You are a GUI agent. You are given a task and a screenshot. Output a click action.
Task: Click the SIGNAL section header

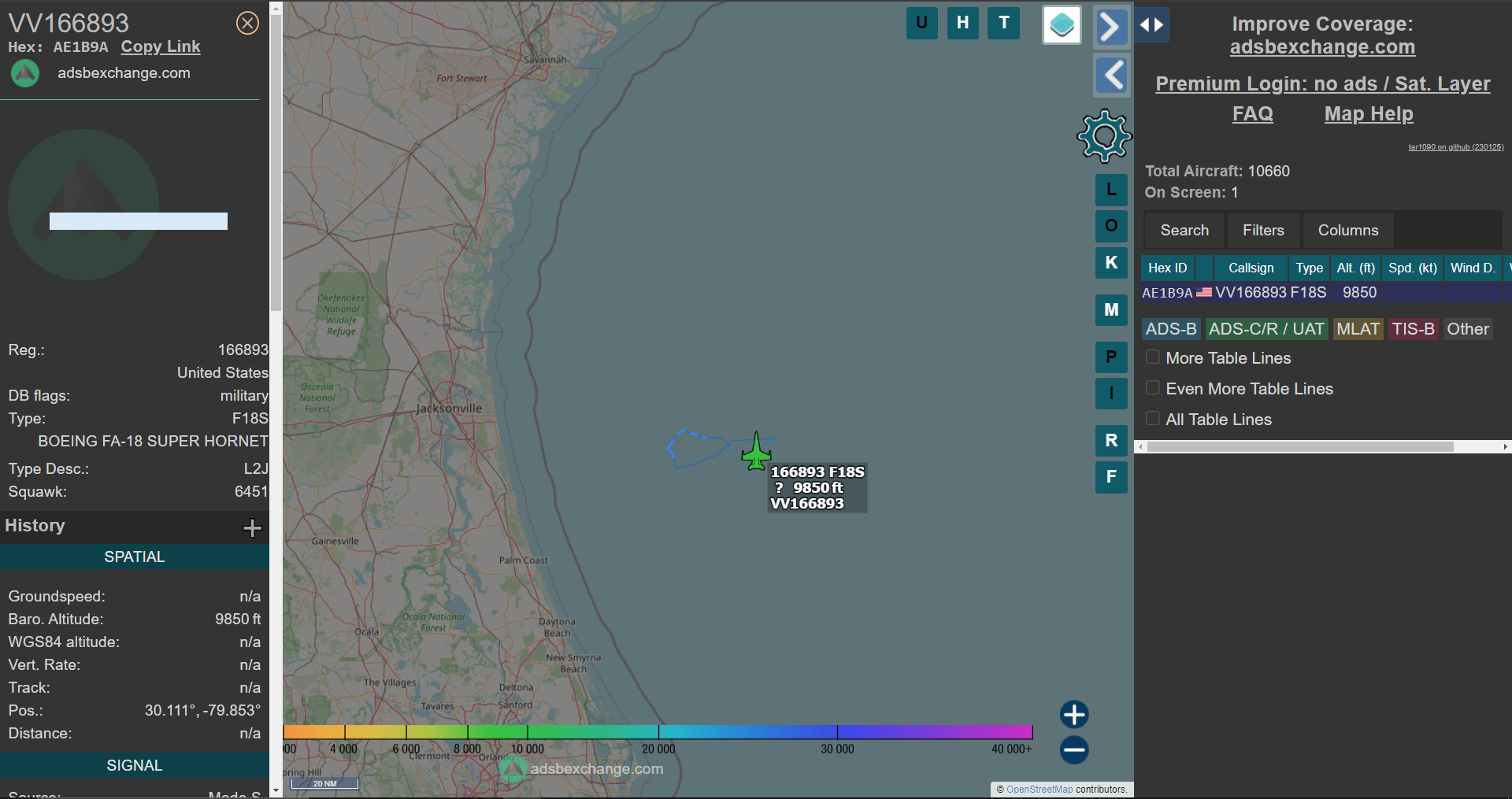[135, 765]
